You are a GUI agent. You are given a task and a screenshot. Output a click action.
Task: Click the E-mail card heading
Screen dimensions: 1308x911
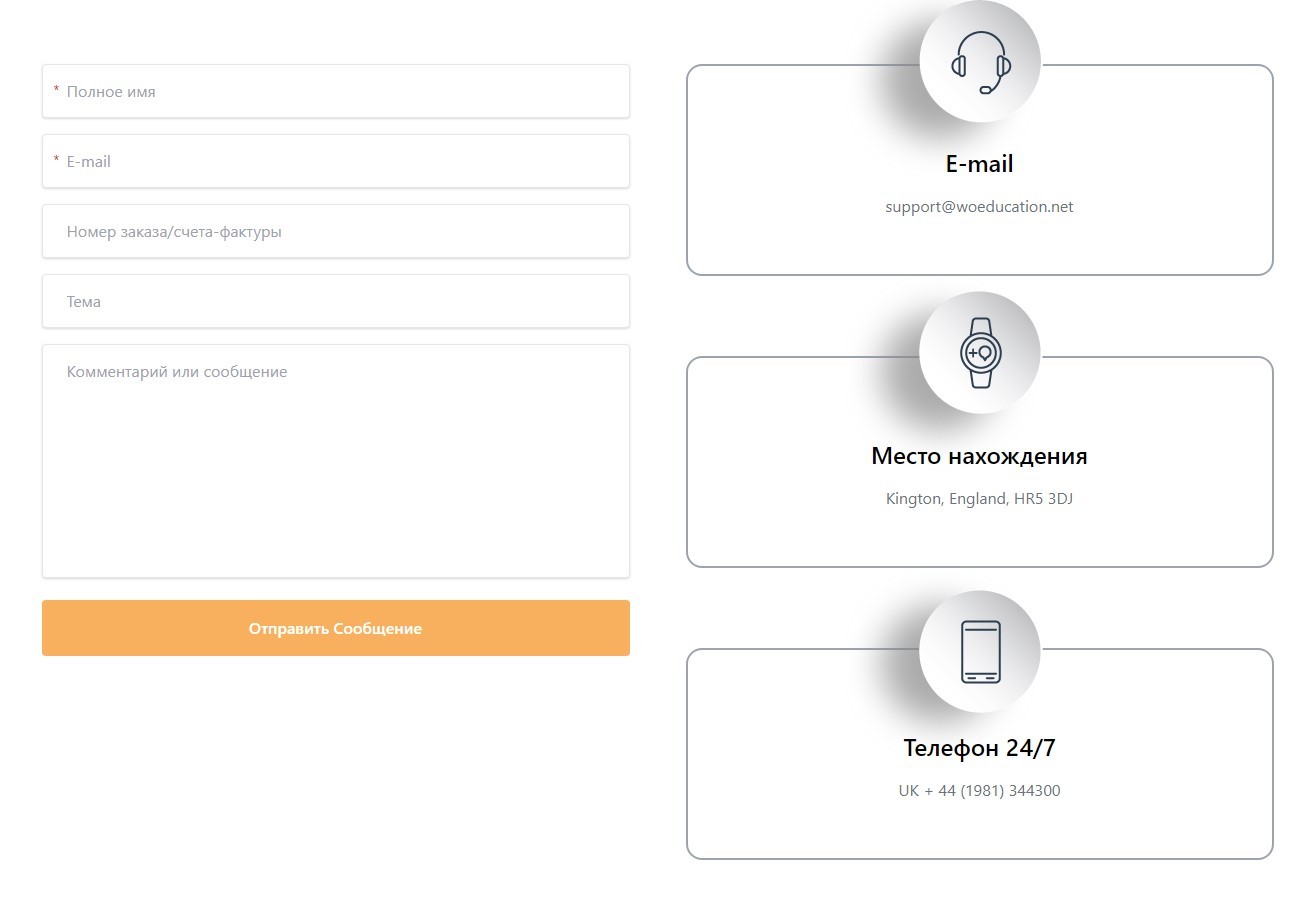tap(979, 164)
